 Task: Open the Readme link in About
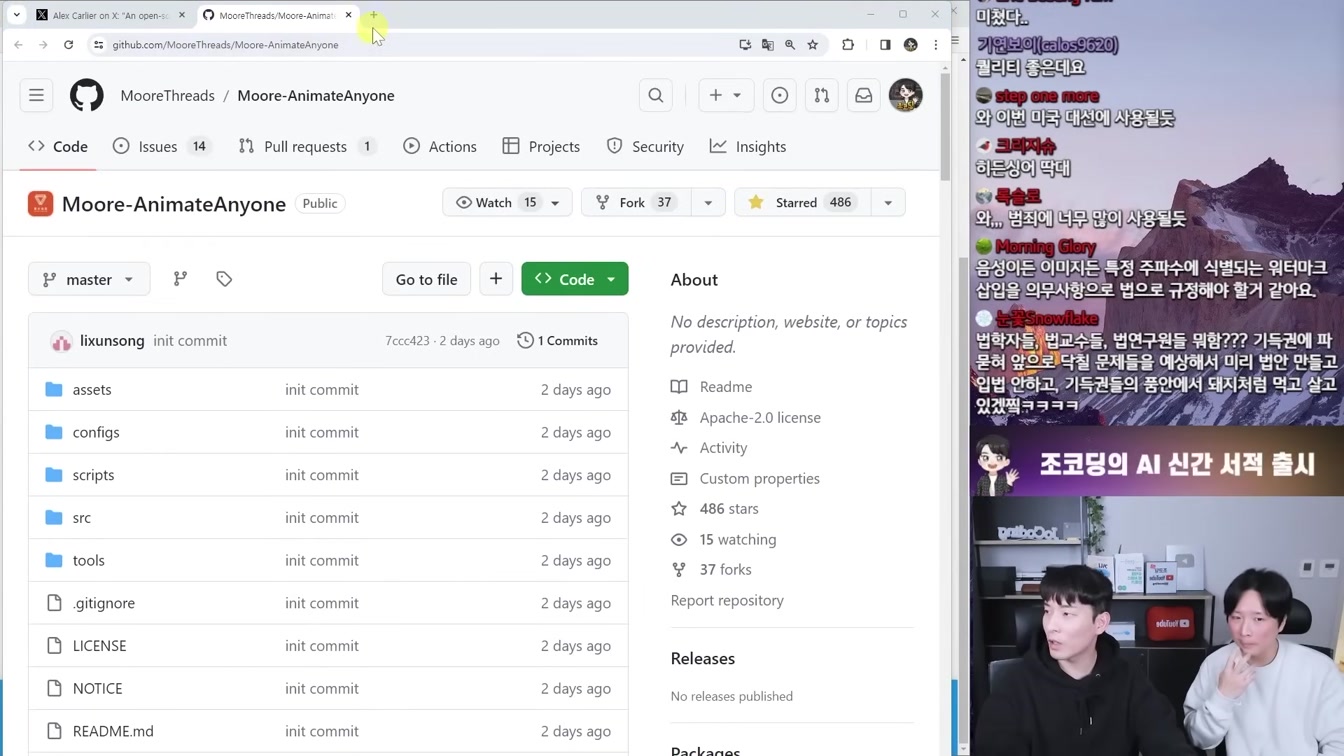tap(726, 387)
